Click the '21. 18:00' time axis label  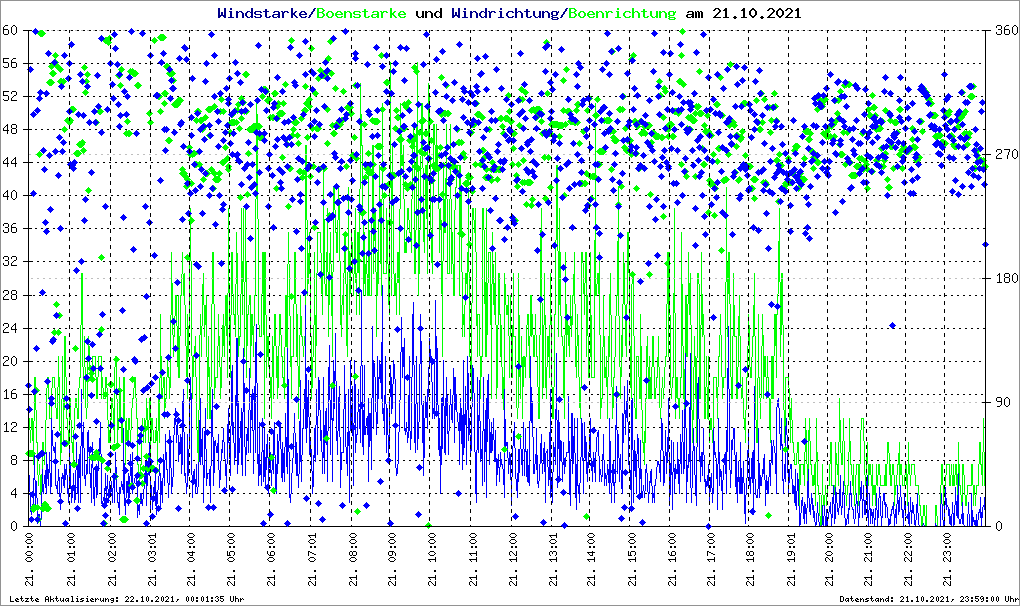click(x=751, y=559)
